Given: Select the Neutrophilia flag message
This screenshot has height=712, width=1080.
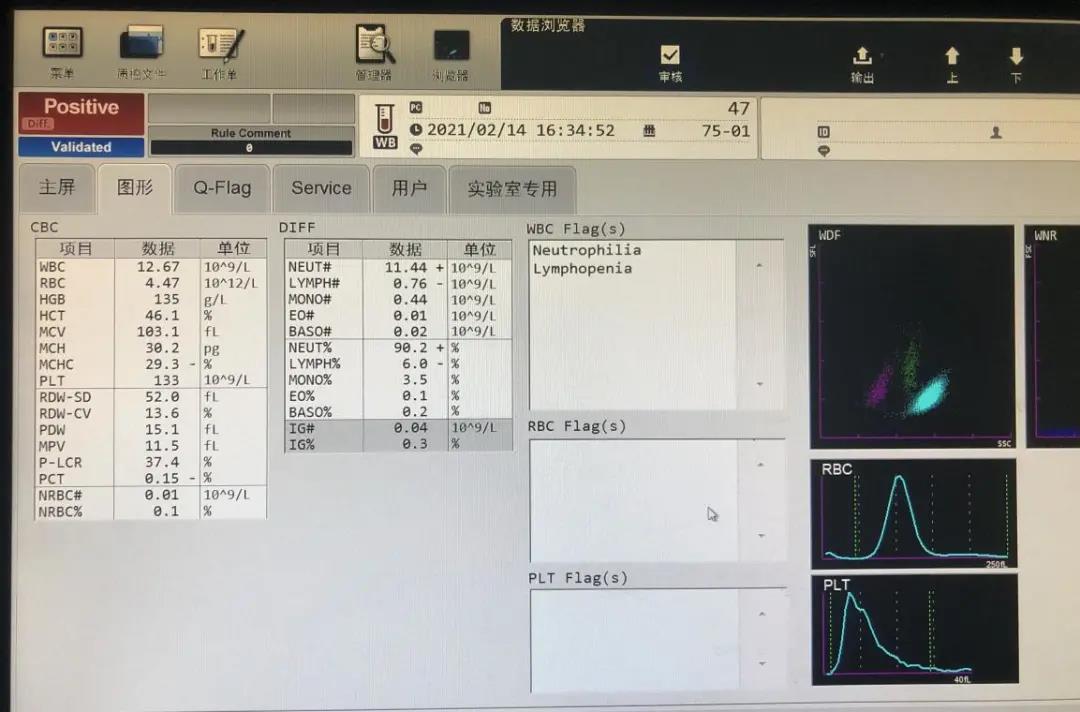Looking at the screenshot, I should [587, 250].
